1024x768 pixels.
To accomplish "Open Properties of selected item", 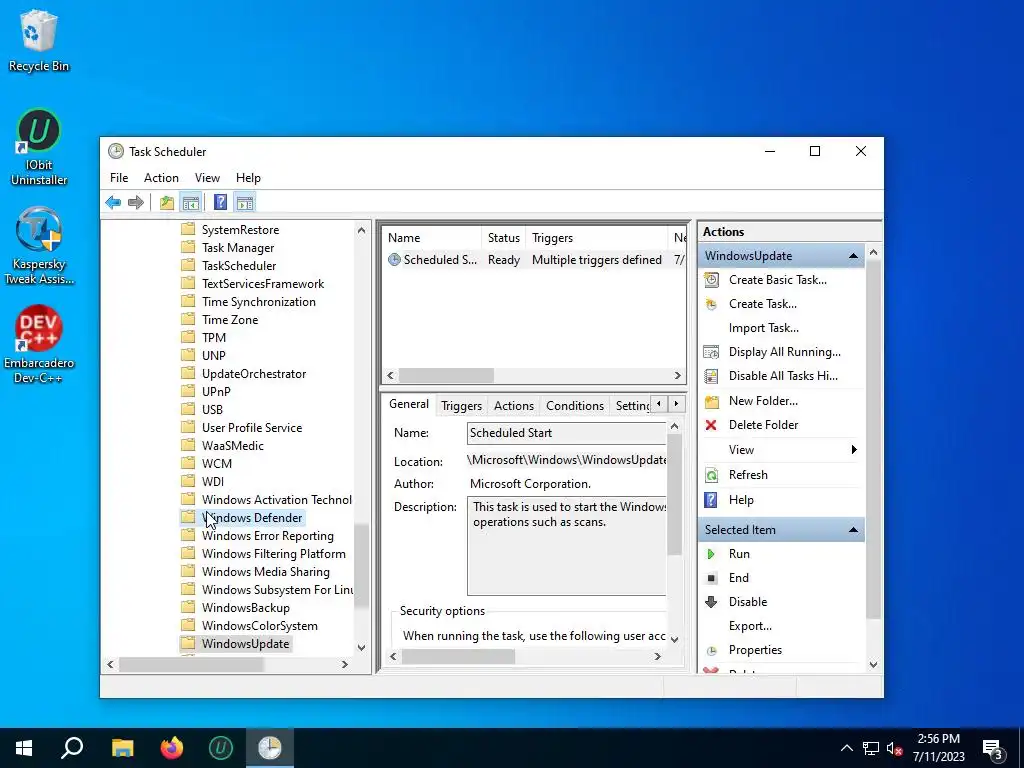I will [x=755, y=650].
